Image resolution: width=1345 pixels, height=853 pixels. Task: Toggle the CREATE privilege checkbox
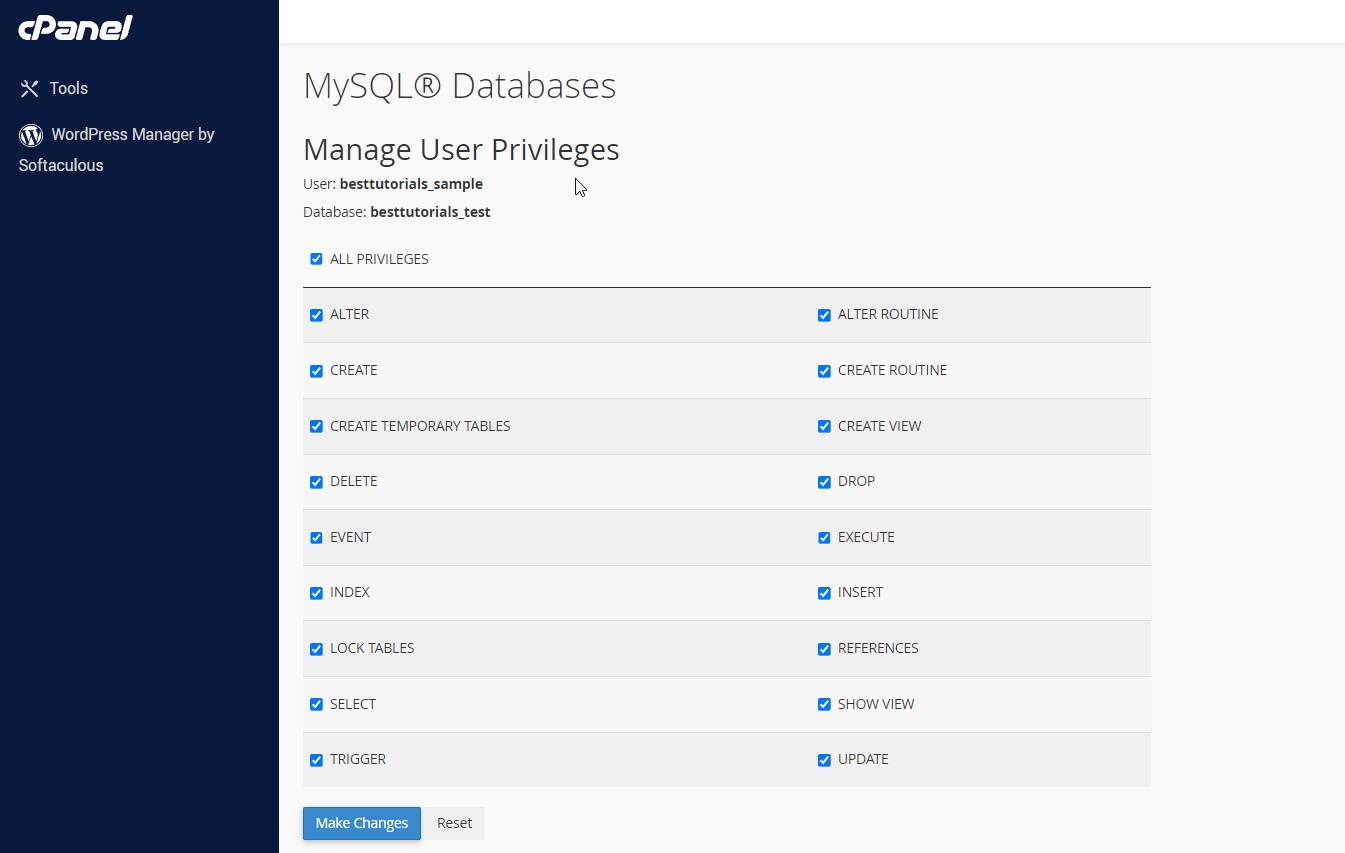[316, 371]
